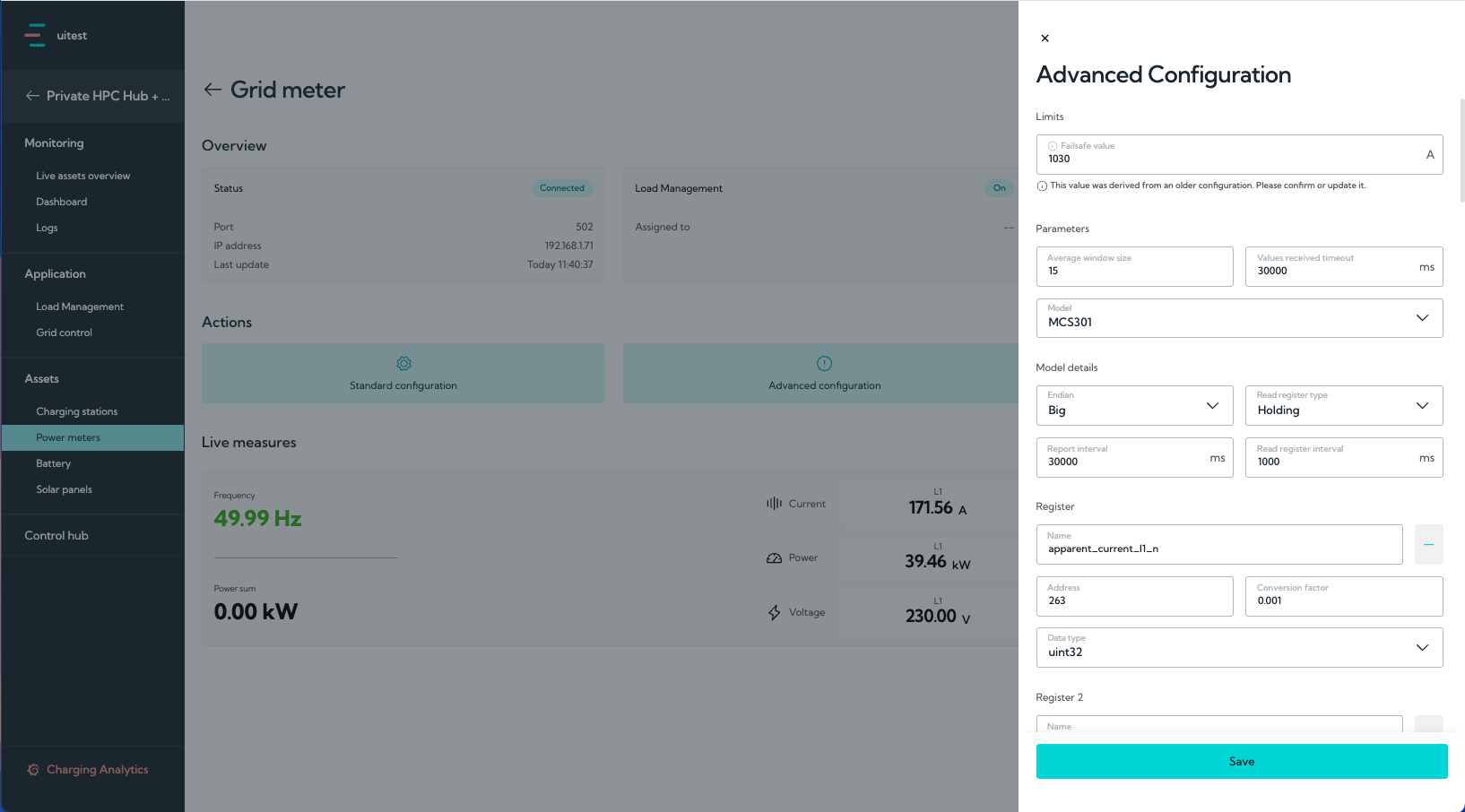Click the Standard configuration gear icon

pos(403,363)
